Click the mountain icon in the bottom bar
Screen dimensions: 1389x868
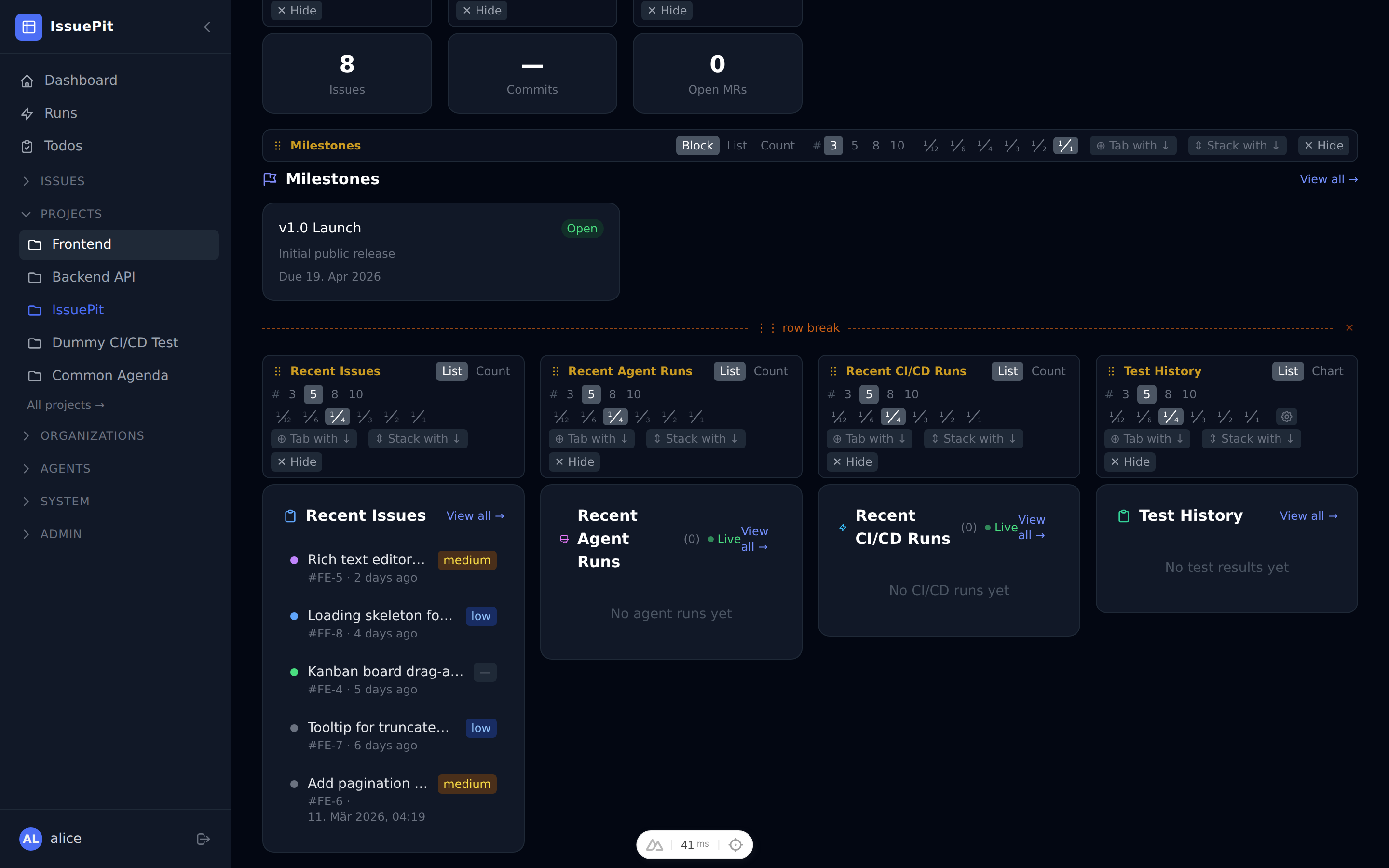pyautogui.click(x=654, y=844)
